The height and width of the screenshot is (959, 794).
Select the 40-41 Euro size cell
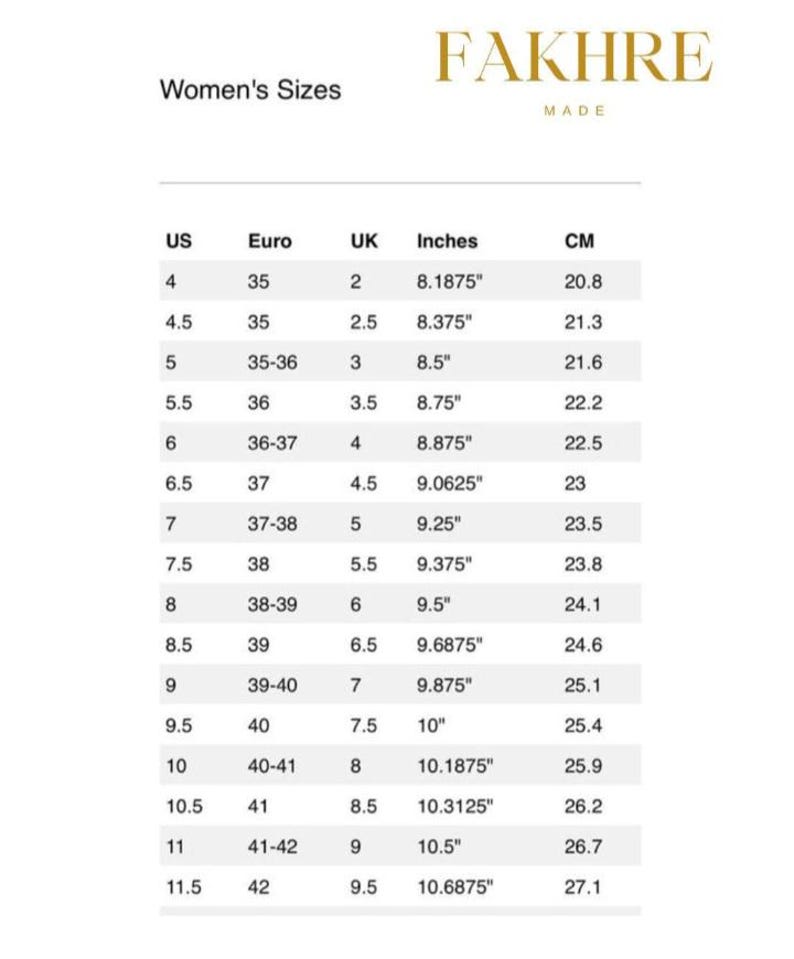(x=272, y=766)
